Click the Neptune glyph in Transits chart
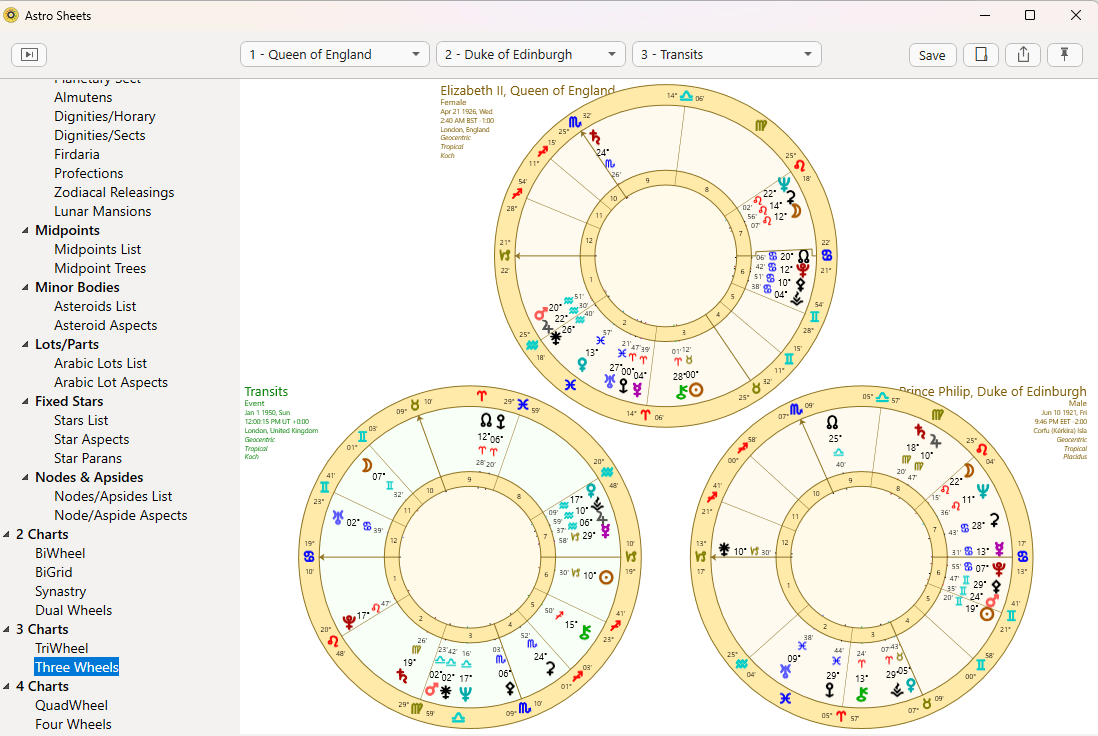Image resolution: width=1098 pixels, height=736 pixels. tap(465, 693)
